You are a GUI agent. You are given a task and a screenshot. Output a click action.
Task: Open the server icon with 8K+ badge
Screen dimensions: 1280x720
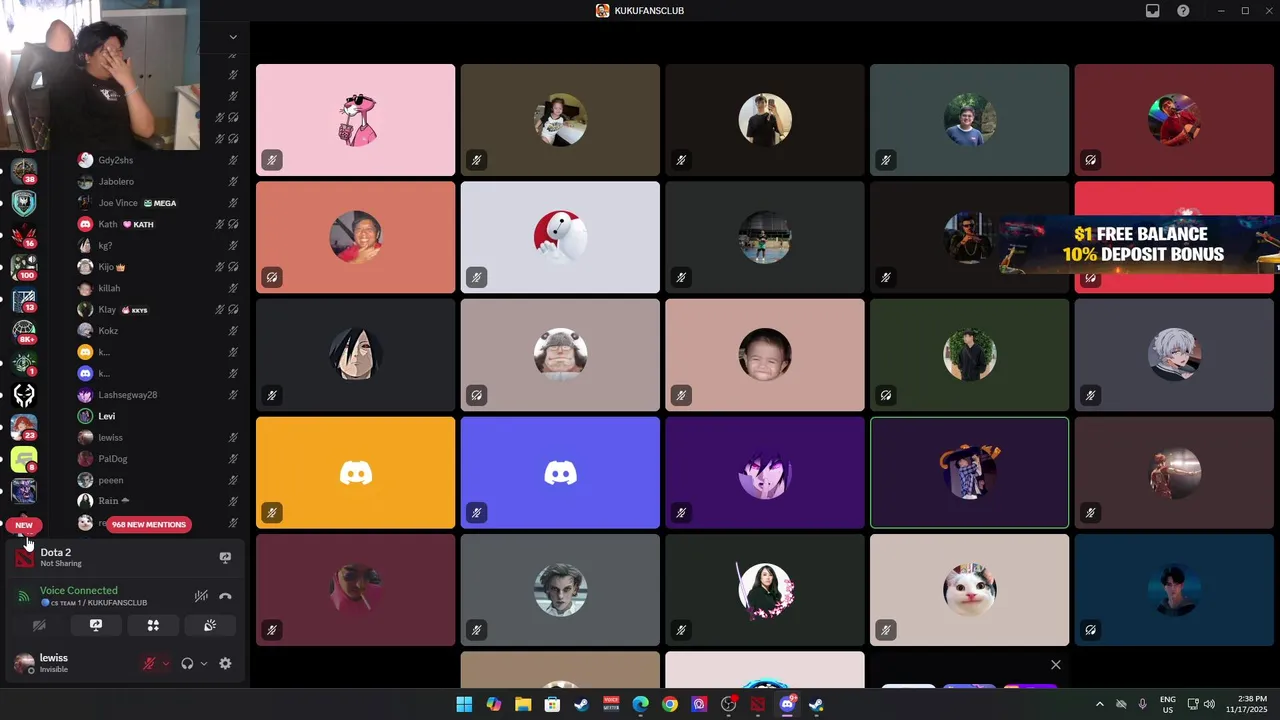(x=24, y=330)
